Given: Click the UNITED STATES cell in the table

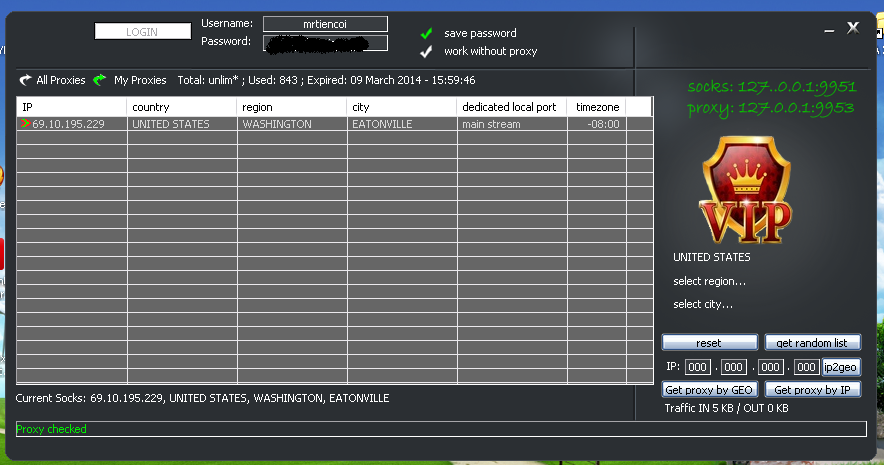Looking at the screenshot, I should pos(182,124).
